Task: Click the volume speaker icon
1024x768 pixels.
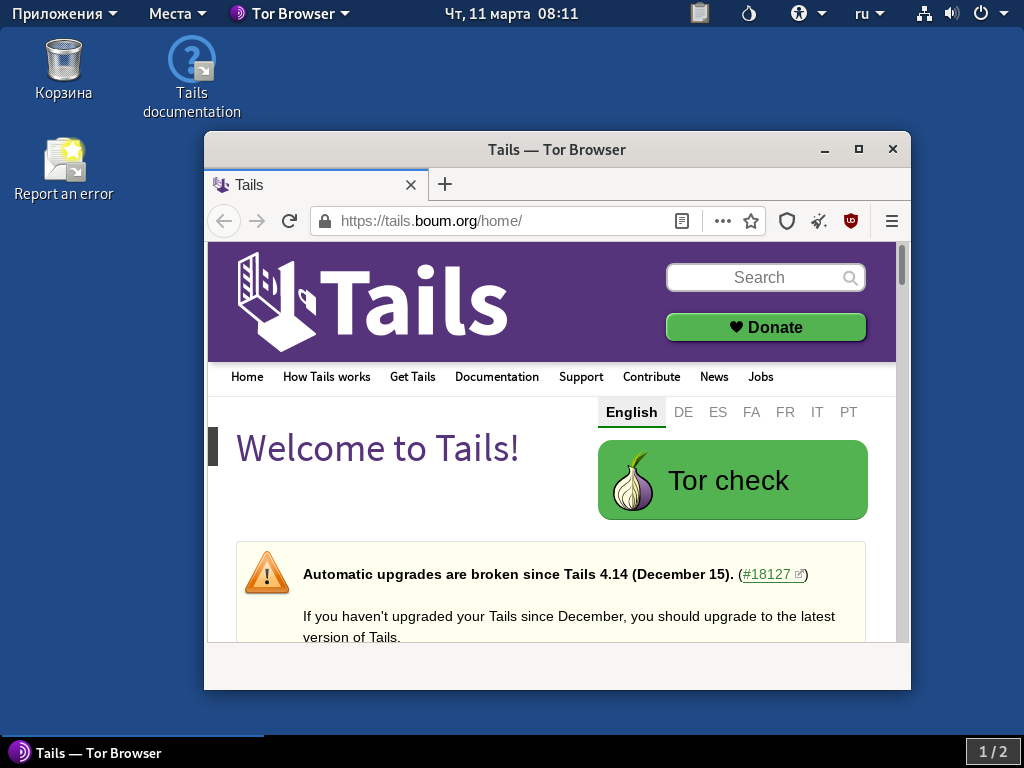Action: (952, 13)
